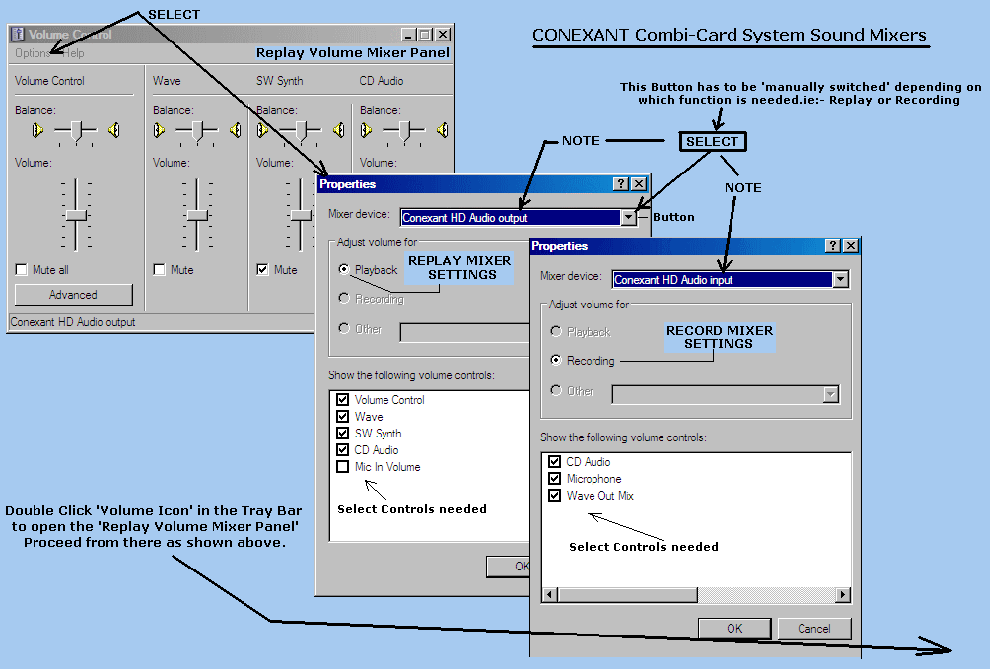Minimize the Volume Control window
The image size is (990, 669).
pos(409,35)
